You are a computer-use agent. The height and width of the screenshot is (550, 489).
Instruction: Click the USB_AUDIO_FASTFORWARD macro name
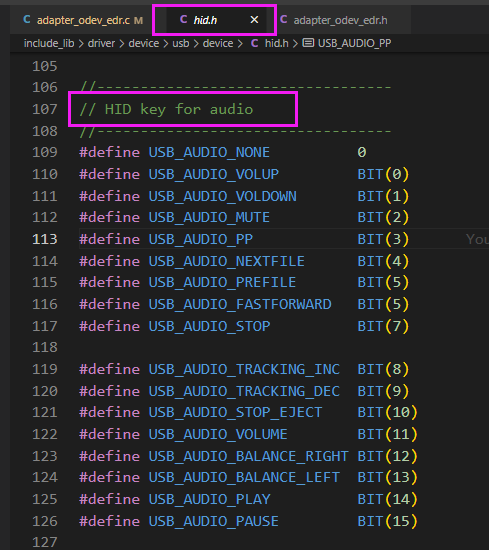coord(240,304)
